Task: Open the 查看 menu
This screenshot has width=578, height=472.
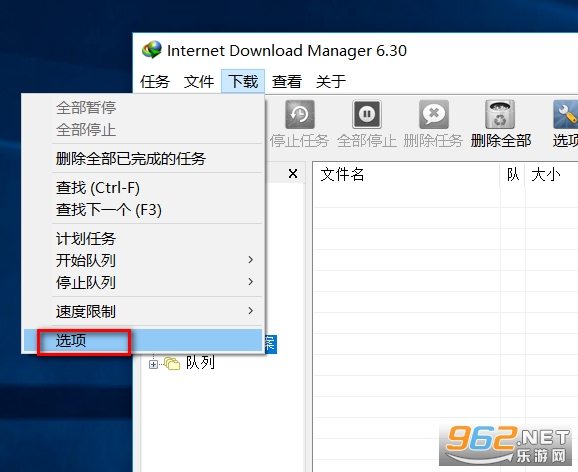Action: click(x=287, y=81)
